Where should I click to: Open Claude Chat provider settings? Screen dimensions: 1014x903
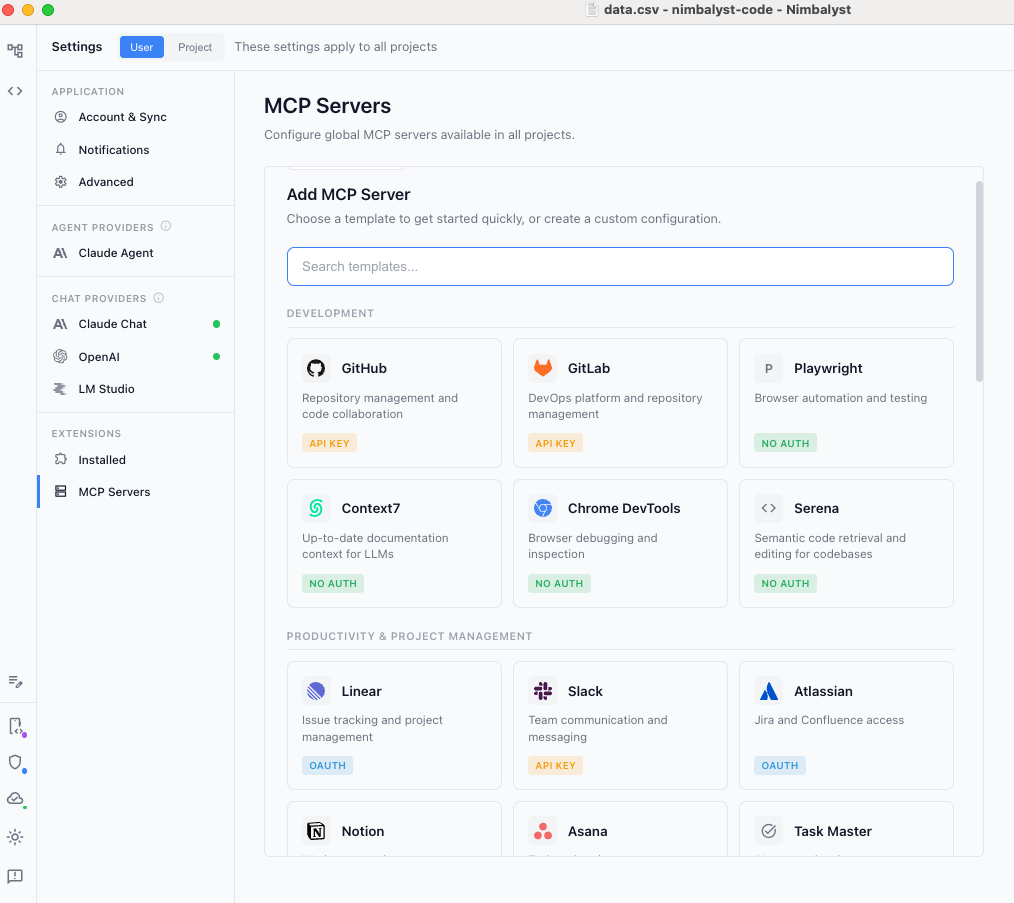tap(136, 324)
